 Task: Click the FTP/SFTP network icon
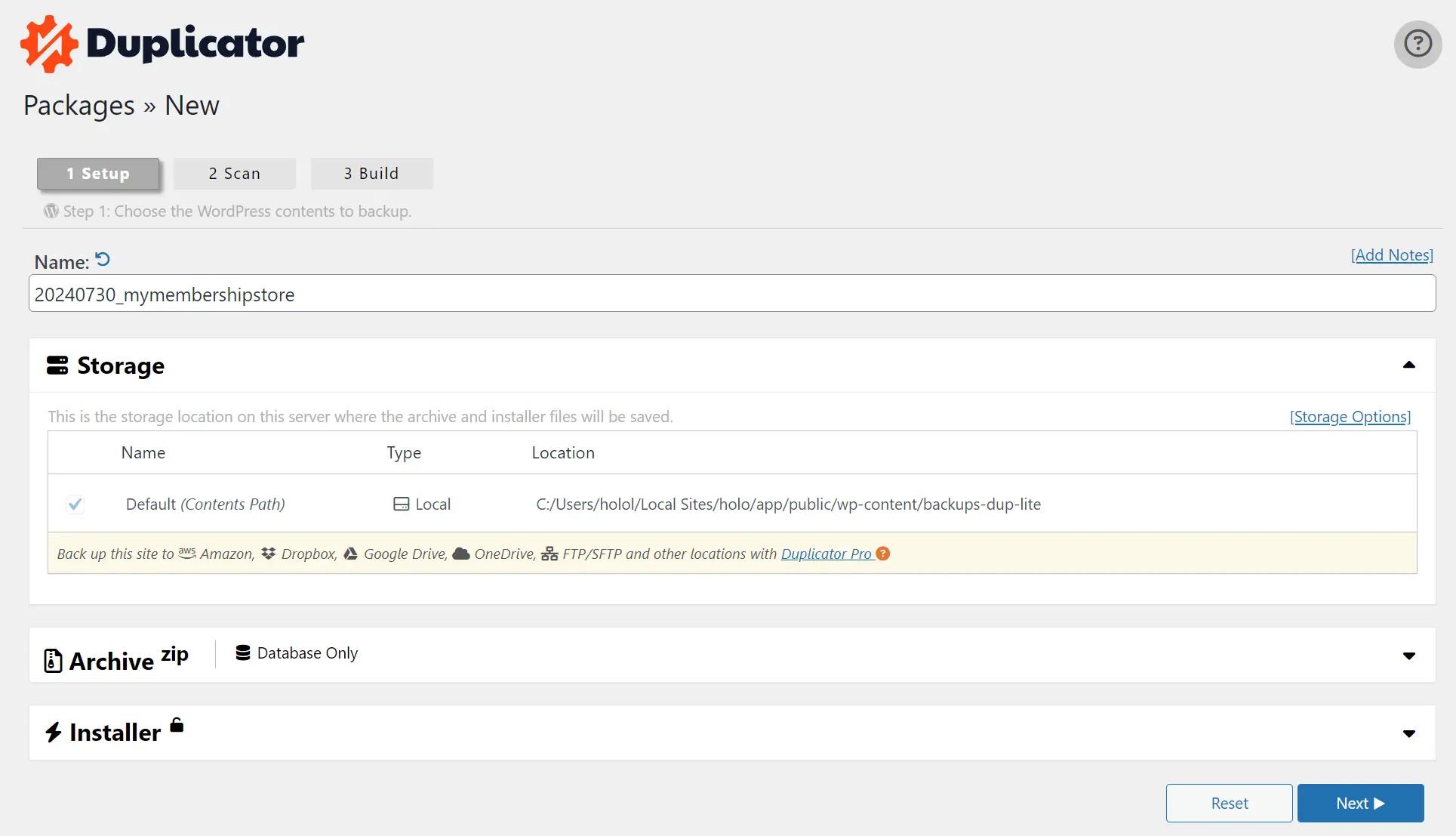549,554
